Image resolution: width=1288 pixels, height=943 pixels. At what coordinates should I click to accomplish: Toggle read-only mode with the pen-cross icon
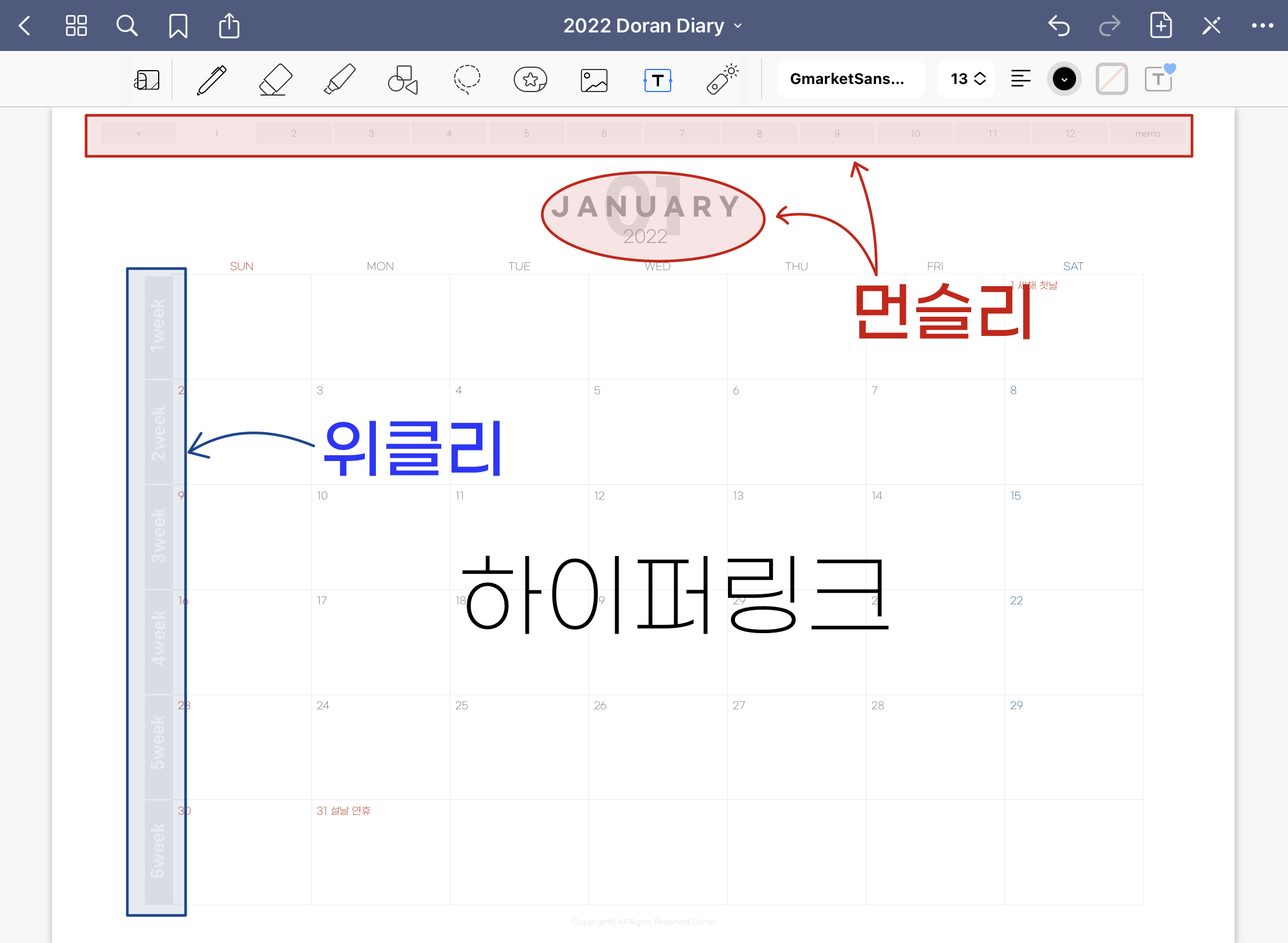click(x=1211, y=25)
